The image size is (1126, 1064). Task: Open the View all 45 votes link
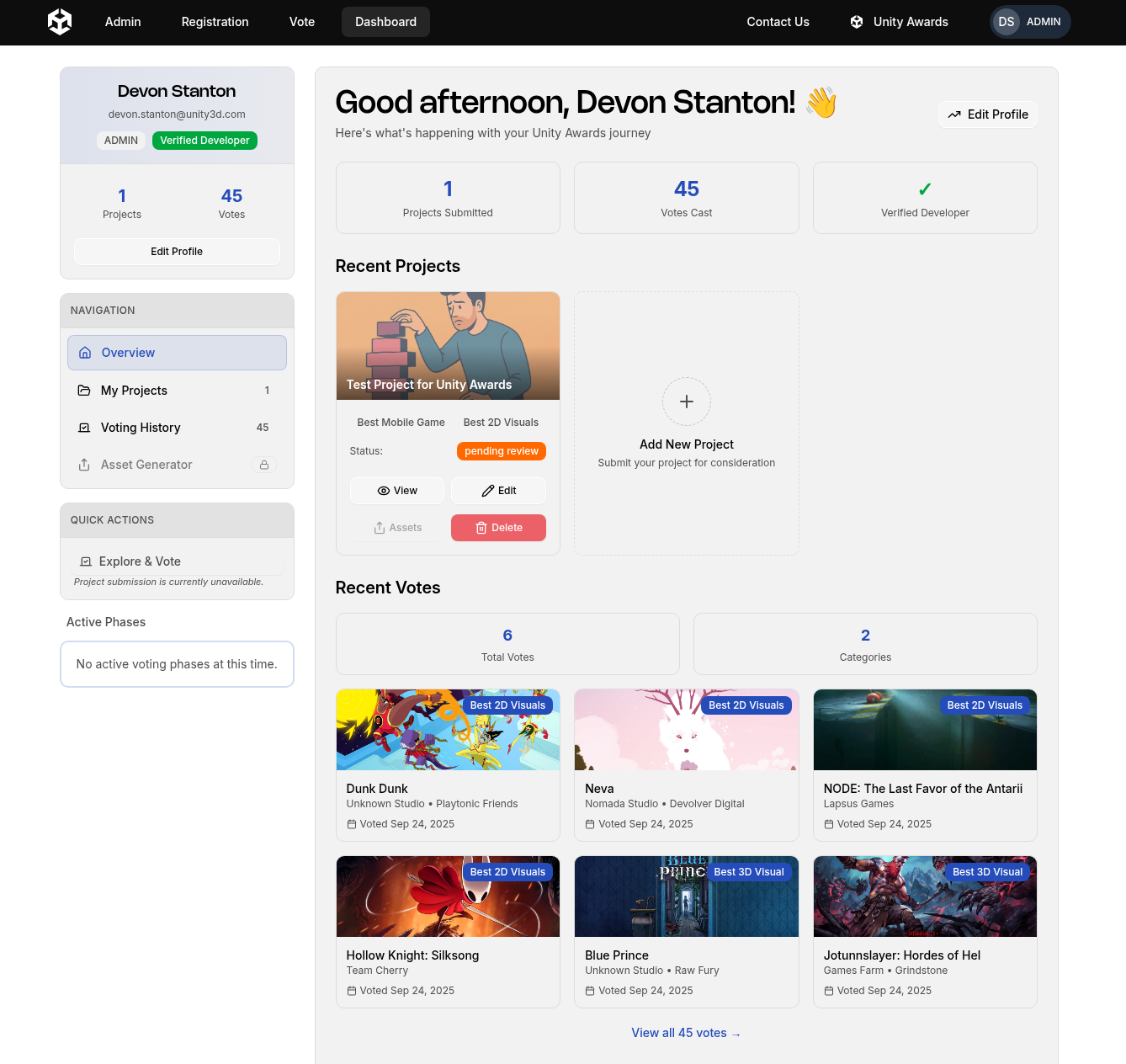click(x=685, y=1033)
